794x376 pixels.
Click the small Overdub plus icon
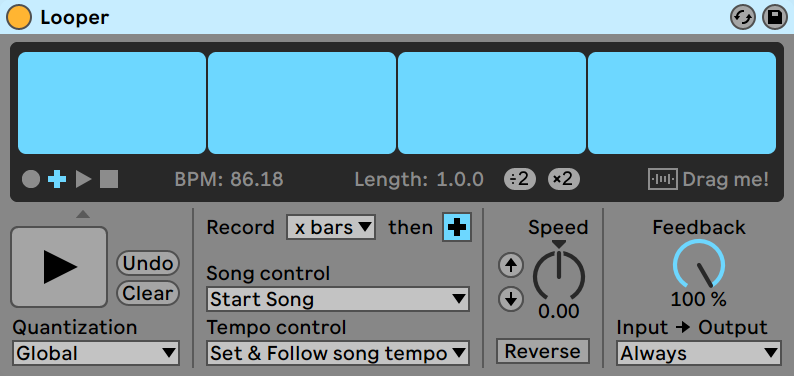coord(57,179)
